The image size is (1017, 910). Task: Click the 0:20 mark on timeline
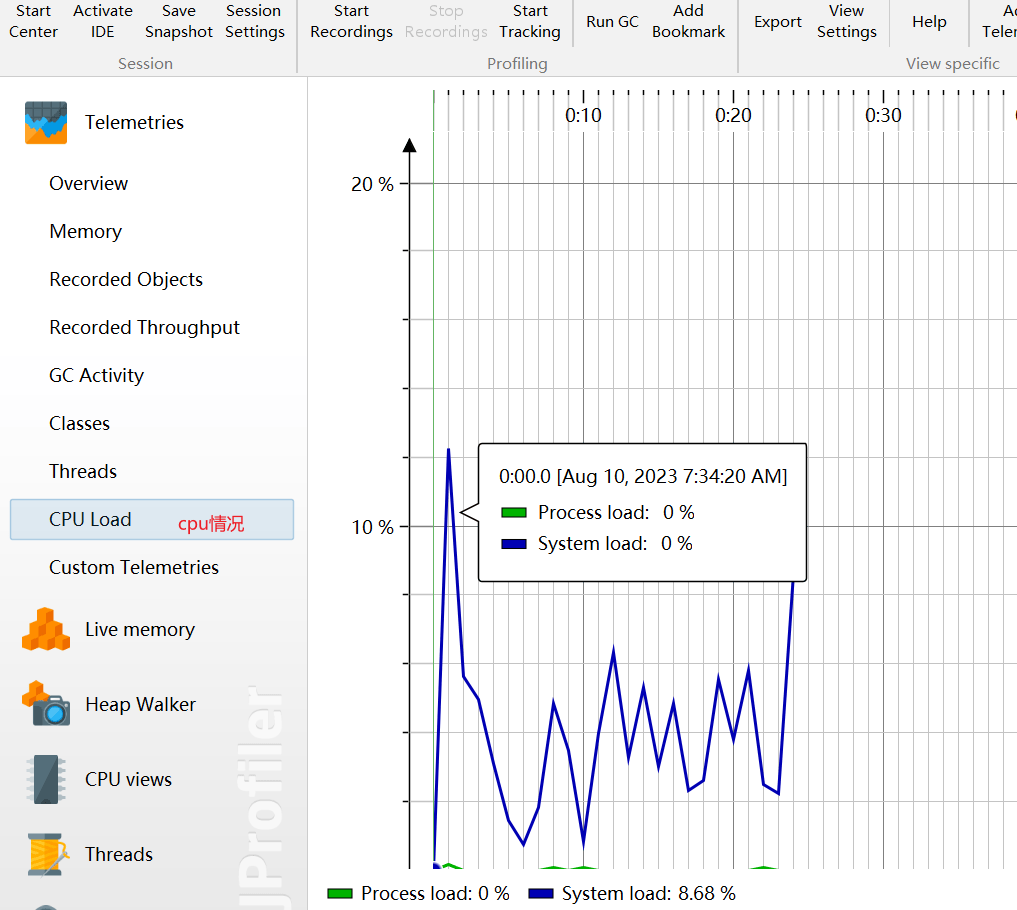(x=733, y=115)
